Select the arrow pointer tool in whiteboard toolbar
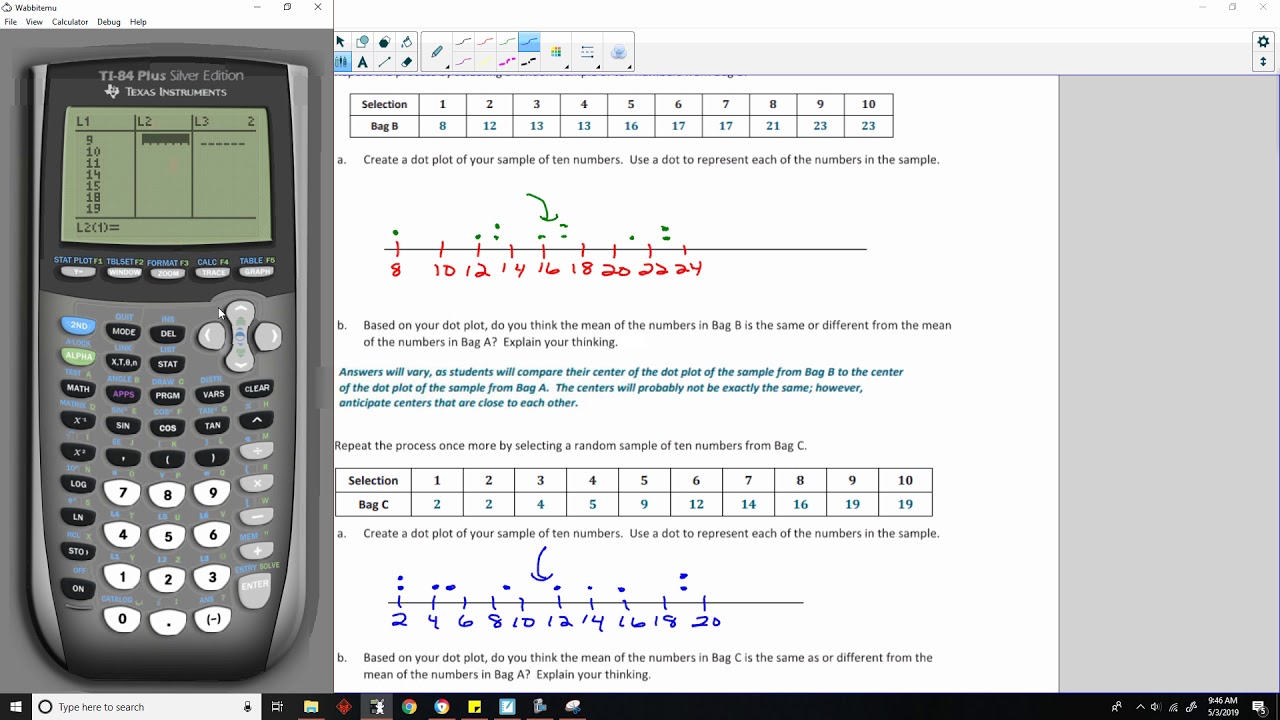This screenshot has height=720, width=1280. click(x=340, y=42)
